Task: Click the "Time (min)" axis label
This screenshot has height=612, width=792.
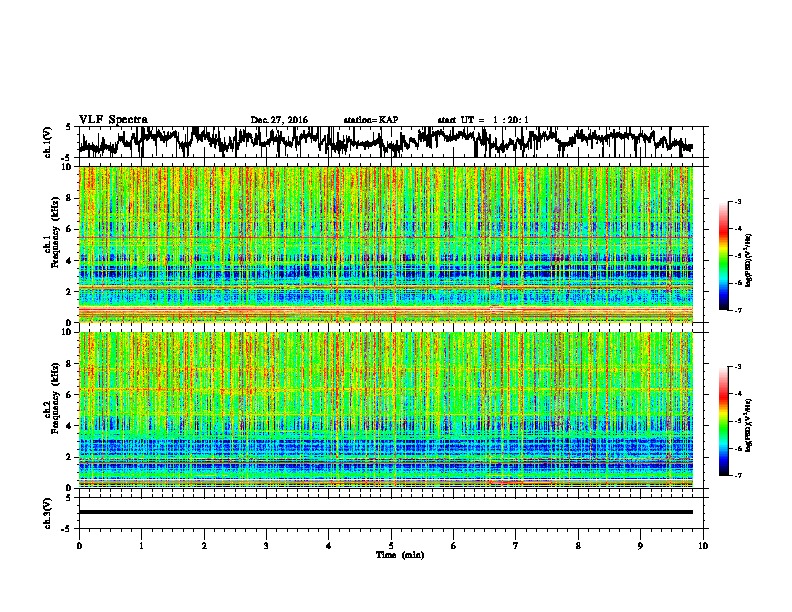Action: coord(400,555)
